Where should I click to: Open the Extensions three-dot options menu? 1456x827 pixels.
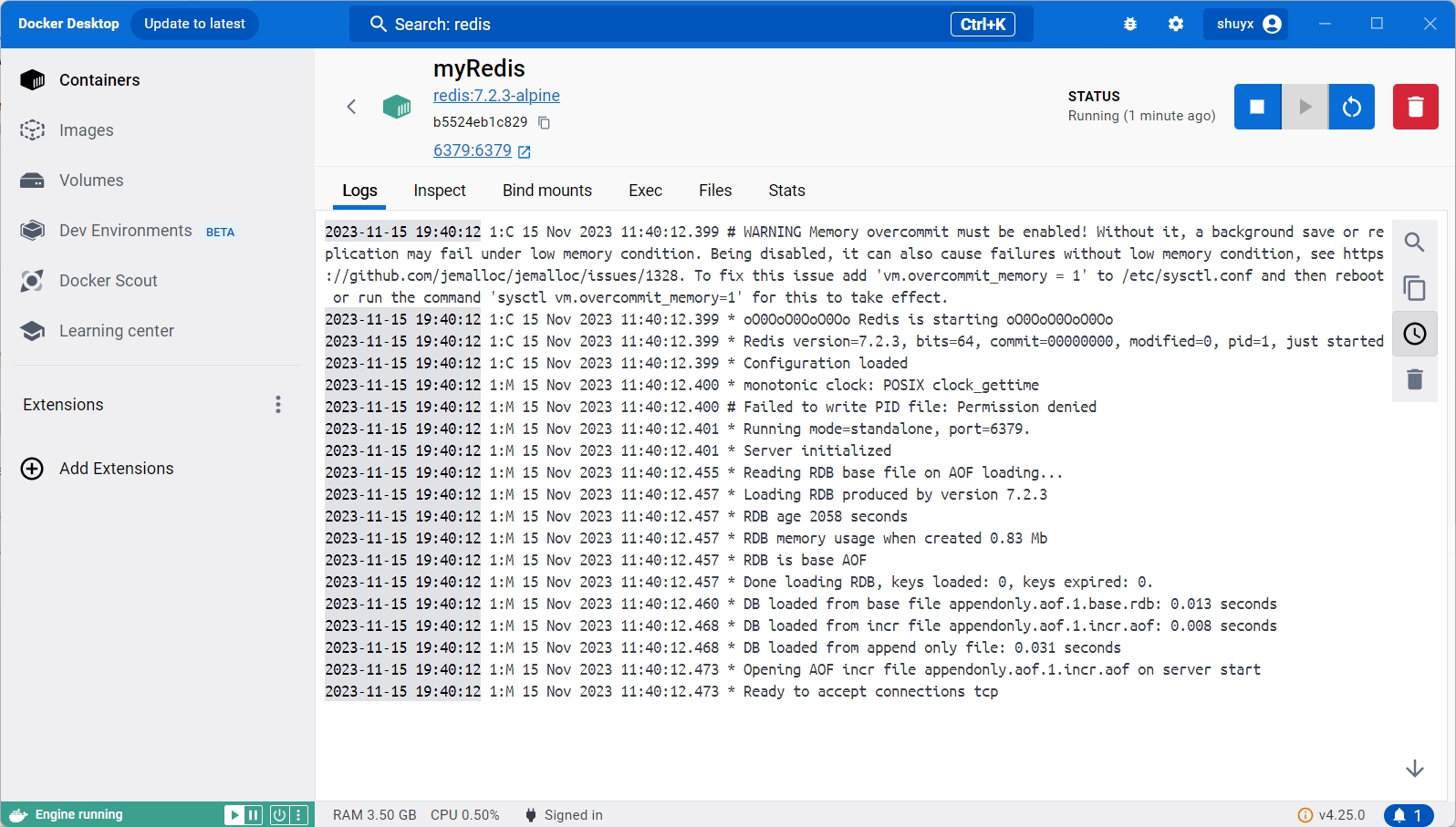click(x=278, y=405)
